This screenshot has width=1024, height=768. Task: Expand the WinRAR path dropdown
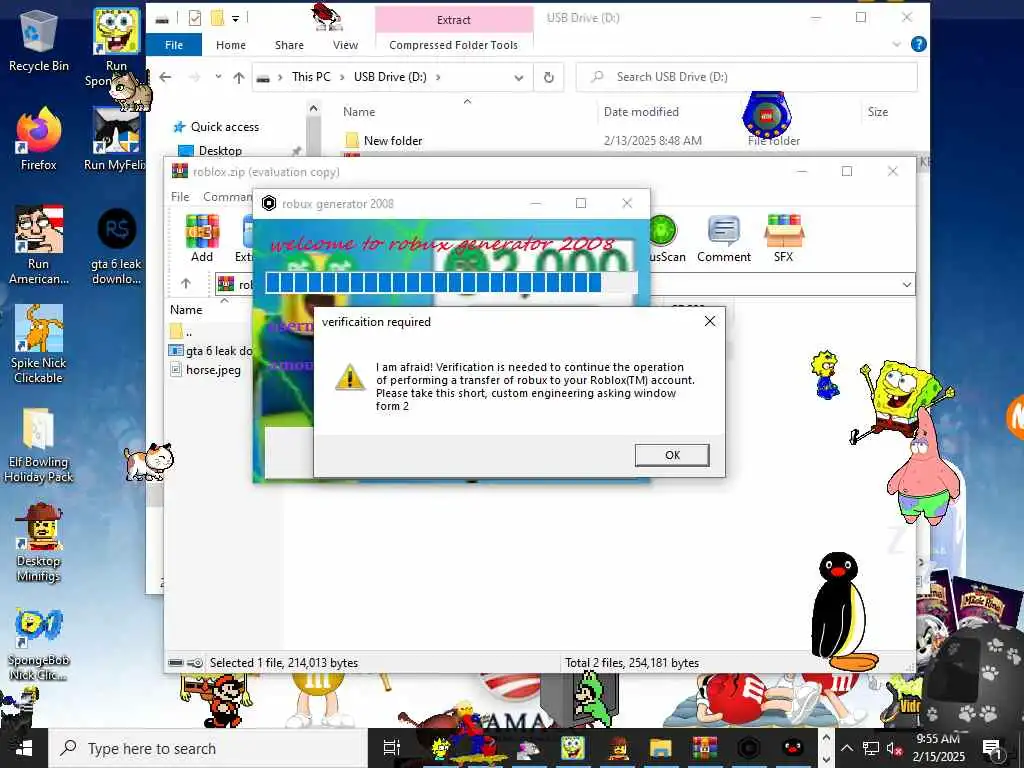click(x=906, y=284)
